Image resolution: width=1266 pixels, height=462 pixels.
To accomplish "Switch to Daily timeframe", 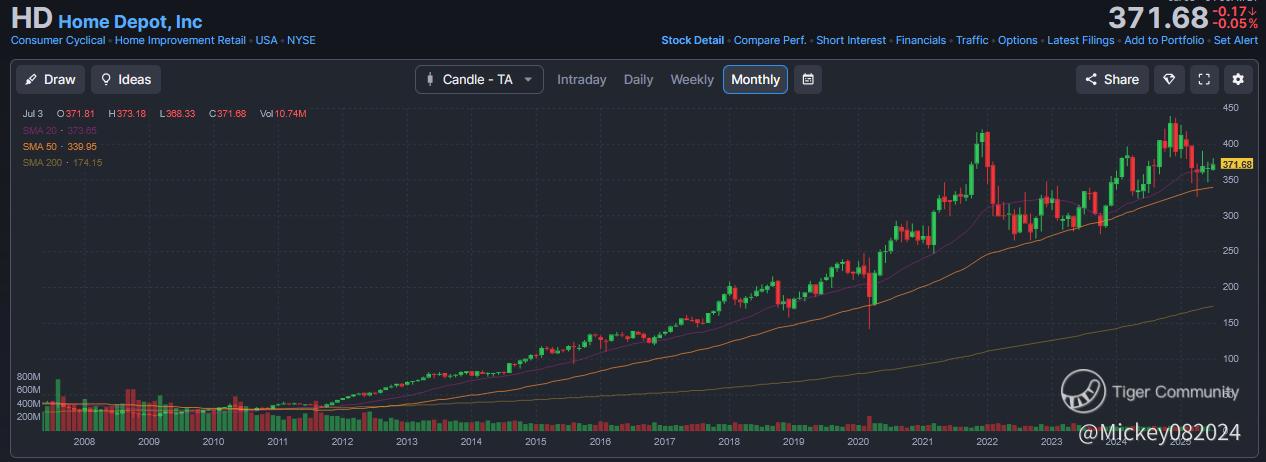I will coord(638,79).
